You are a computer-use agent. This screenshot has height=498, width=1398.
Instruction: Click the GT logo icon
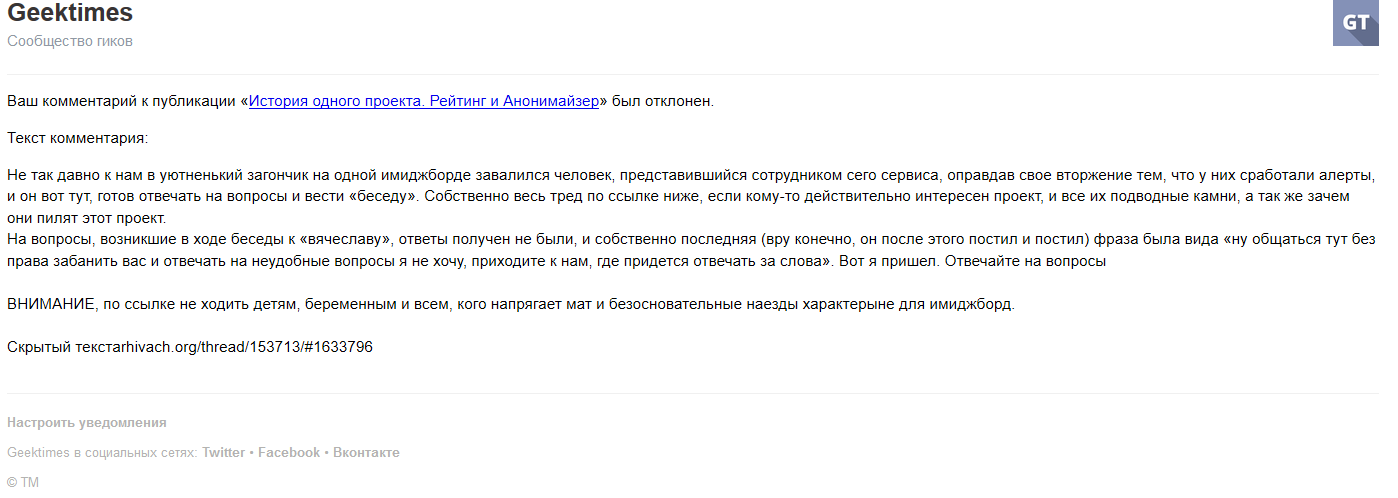(1355, 22)
